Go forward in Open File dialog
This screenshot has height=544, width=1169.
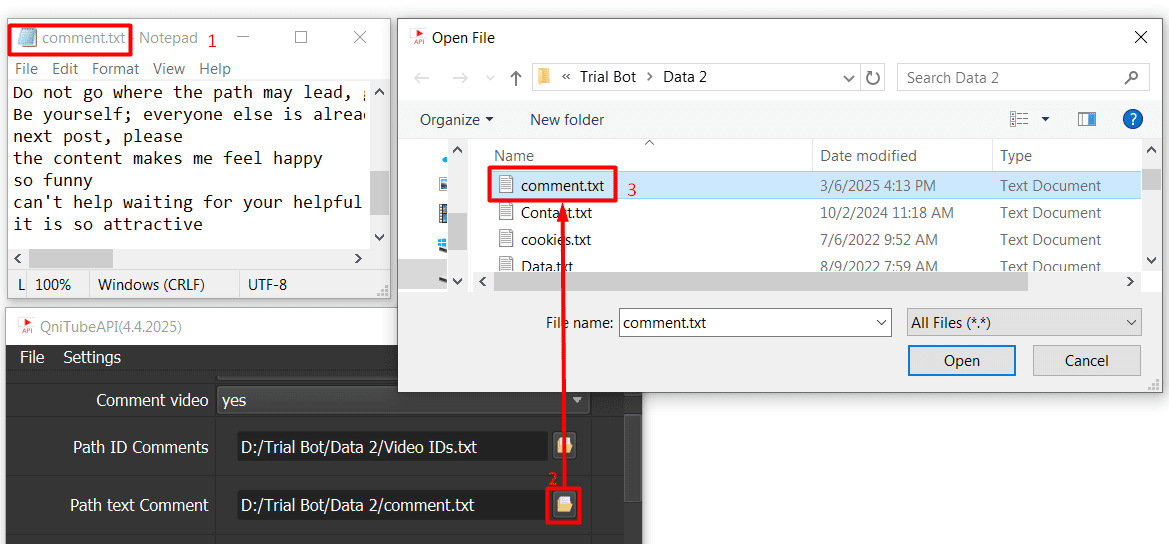pos(460,78)
